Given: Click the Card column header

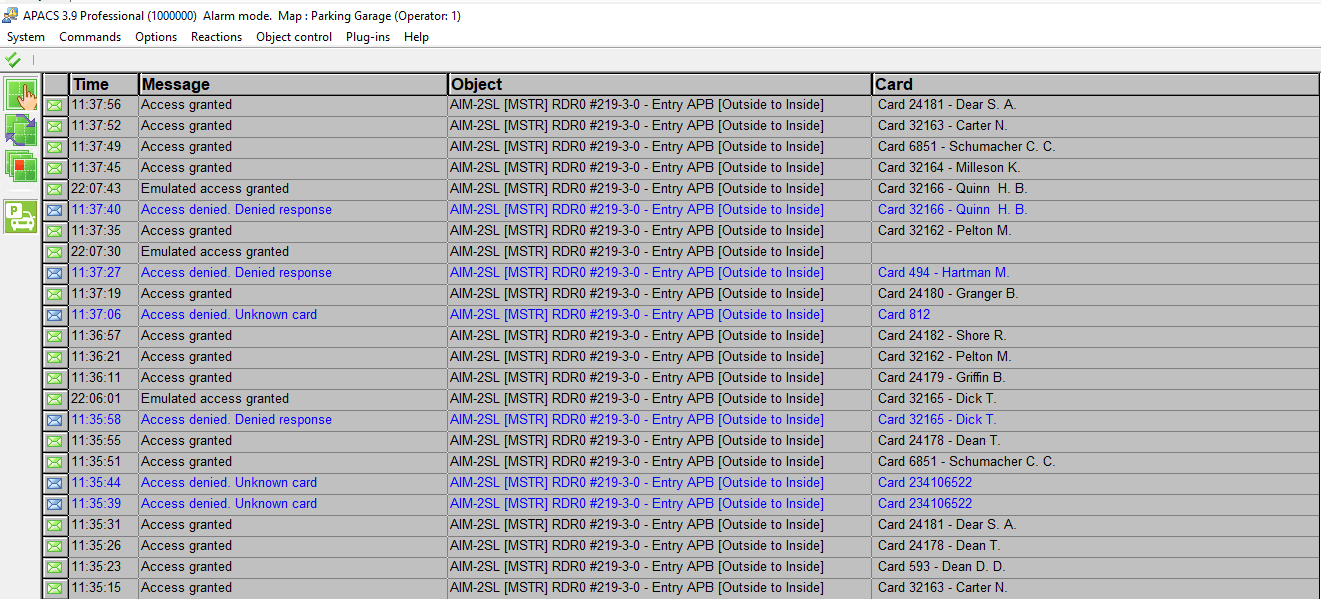Looking at the screenshot, I should (x=894, y=85).
